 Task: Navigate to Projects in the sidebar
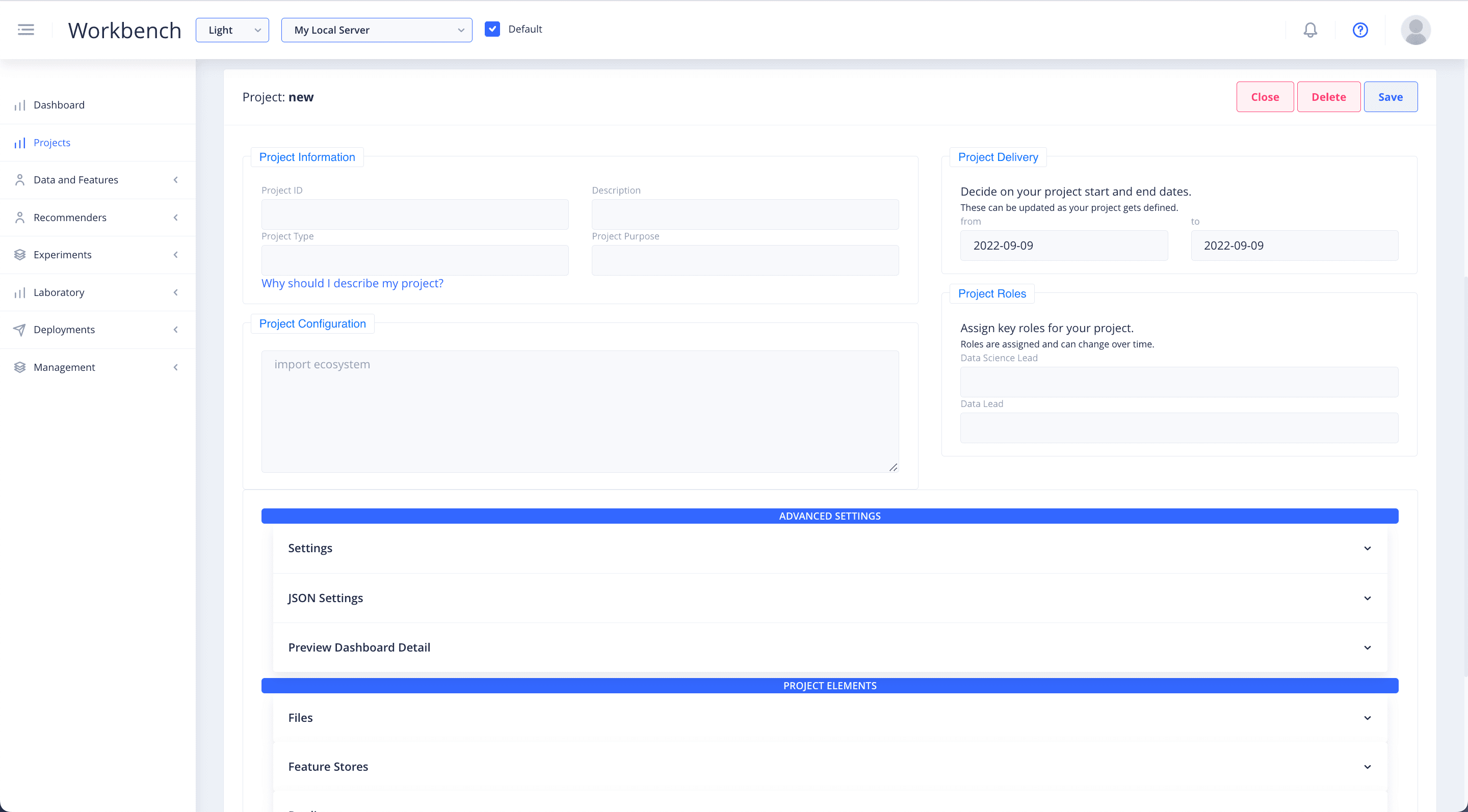51,142
